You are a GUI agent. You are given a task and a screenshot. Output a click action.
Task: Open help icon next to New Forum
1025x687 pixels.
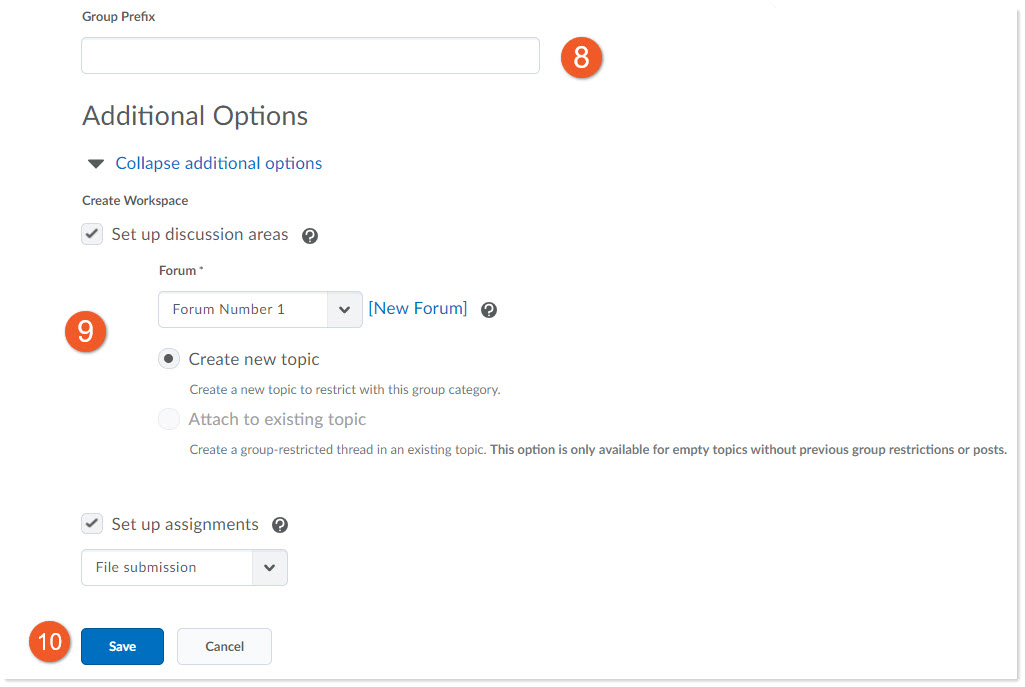[x=489, y=310]
